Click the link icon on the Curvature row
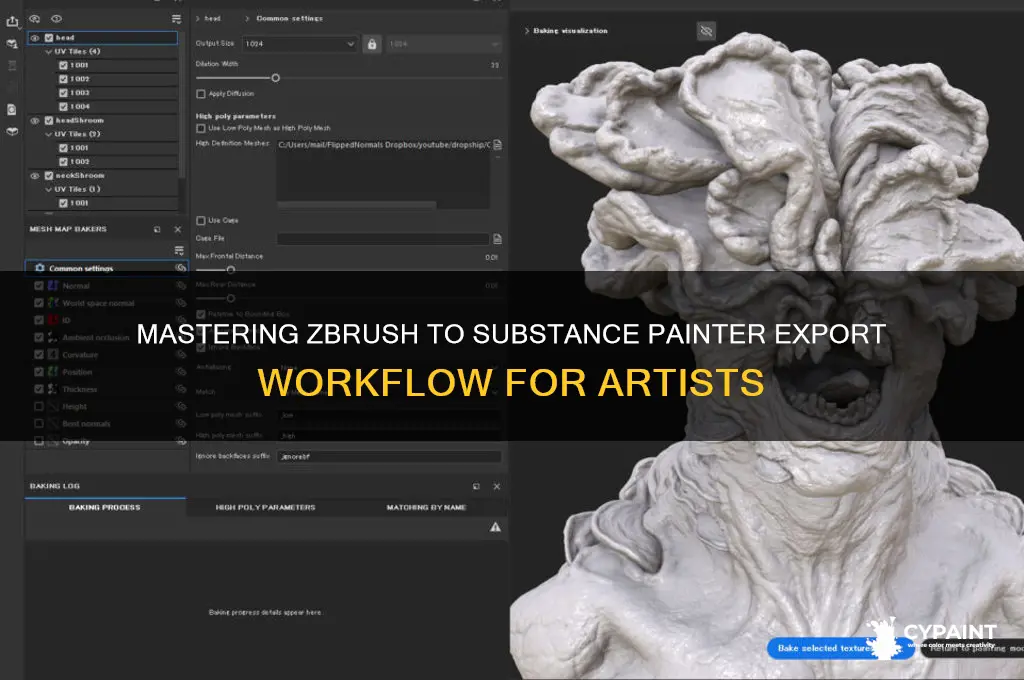Viewport: 1024px width, 680px height. [181, 354]
